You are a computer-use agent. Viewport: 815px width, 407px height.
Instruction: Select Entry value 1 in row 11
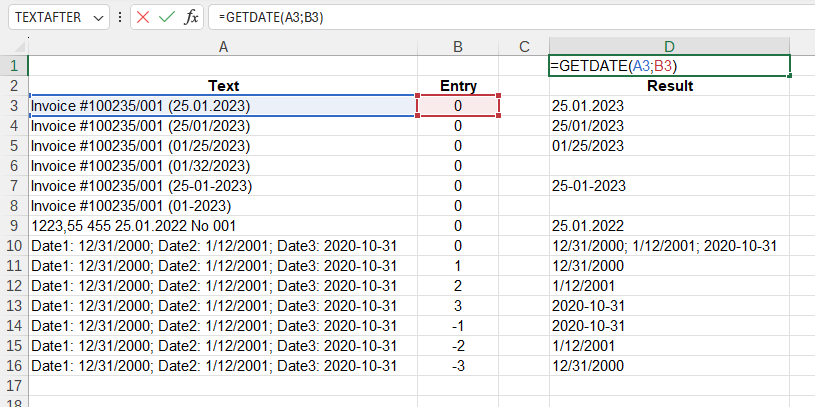[458, 266]
